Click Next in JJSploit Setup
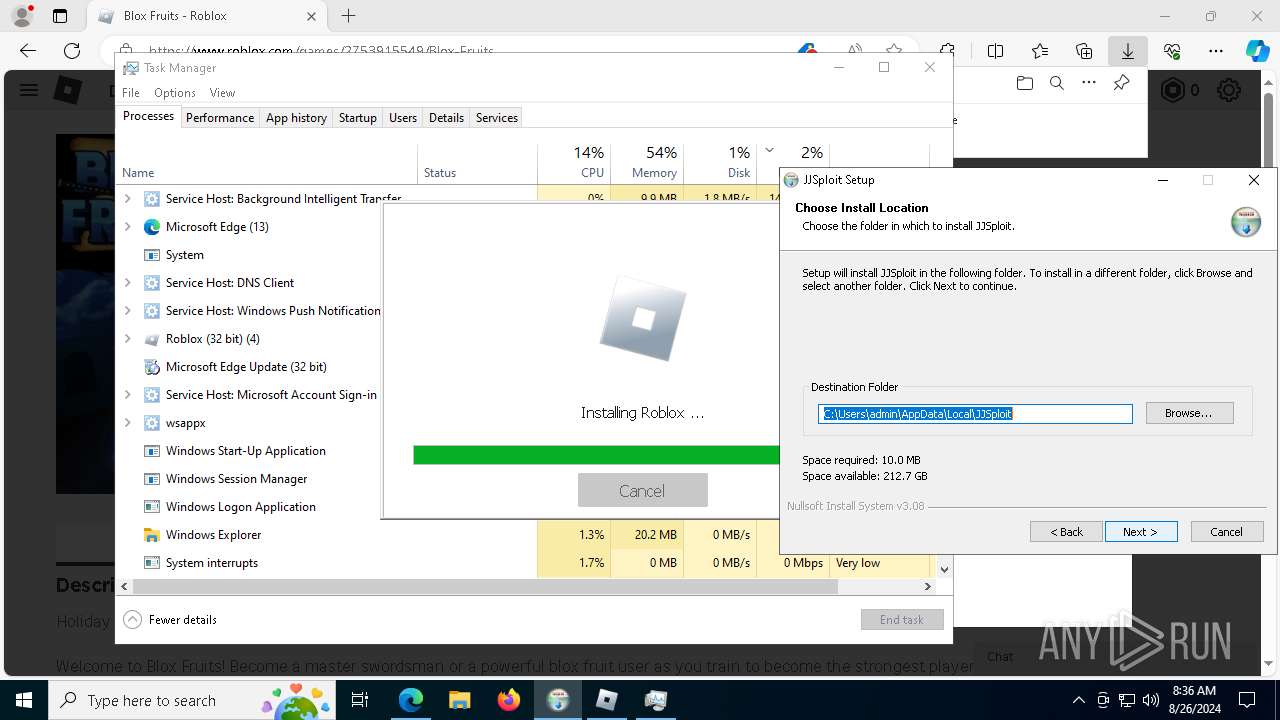 coord(1141,532)
